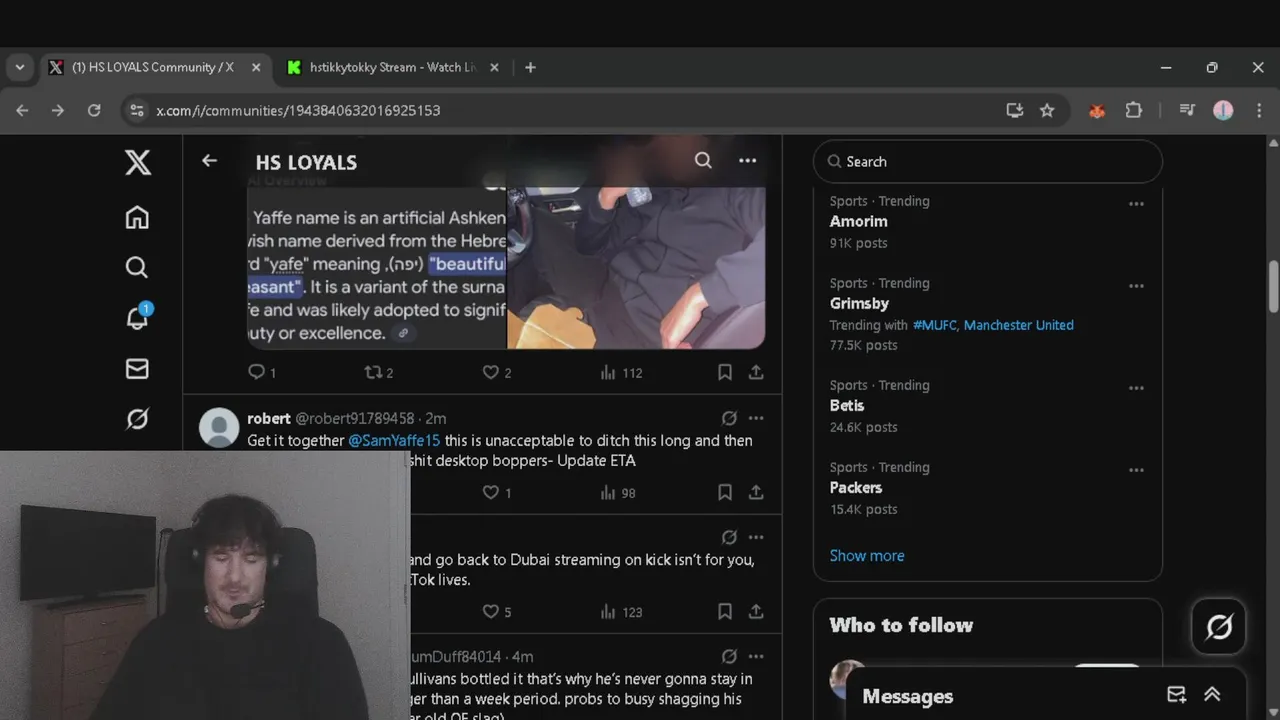Open Notifications bell icon
1280x720 pixels.
[x=137, y=317]
